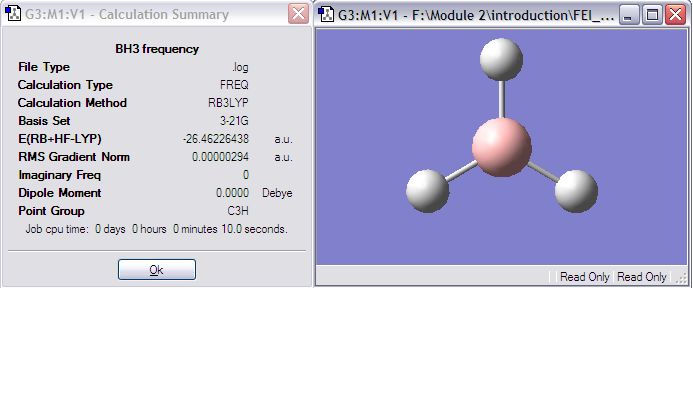The width and height of the screenshot is (693, 400).
Task: Click the GaussView icon in molecule viewer title bar
Action: tap(326, 14)
